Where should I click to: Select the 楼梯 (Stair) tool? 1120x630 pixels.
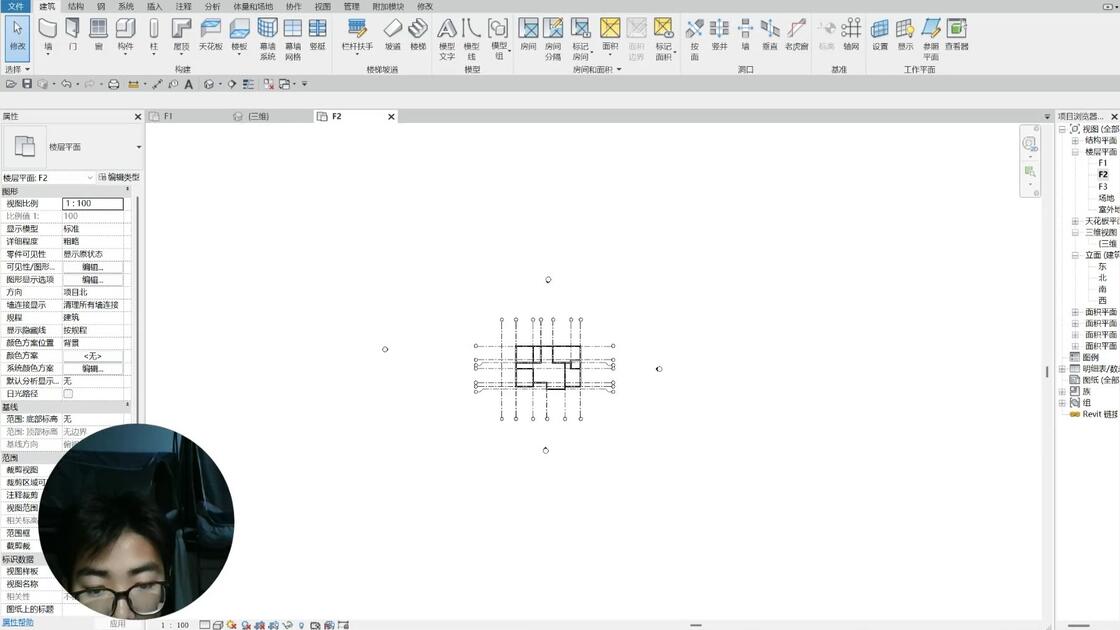click(419, 34)
